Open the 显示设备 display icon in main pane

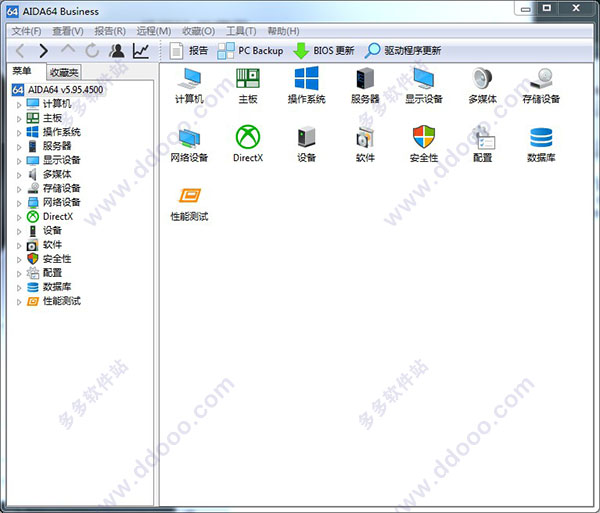pyautogui.click(x=424, y=86)
